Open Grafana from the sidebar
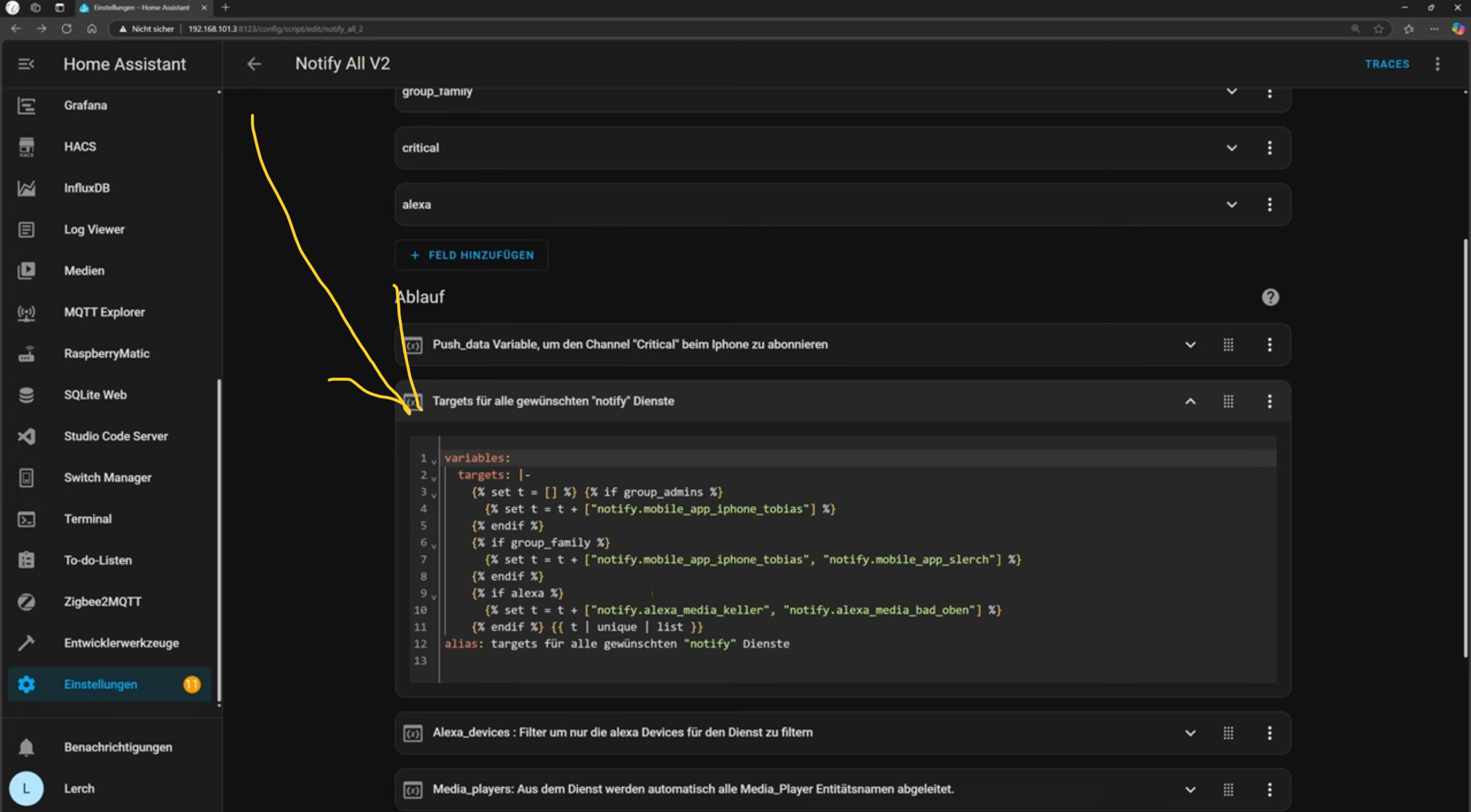The height and width of the screenshot is (812, 1471). (85, 105)
